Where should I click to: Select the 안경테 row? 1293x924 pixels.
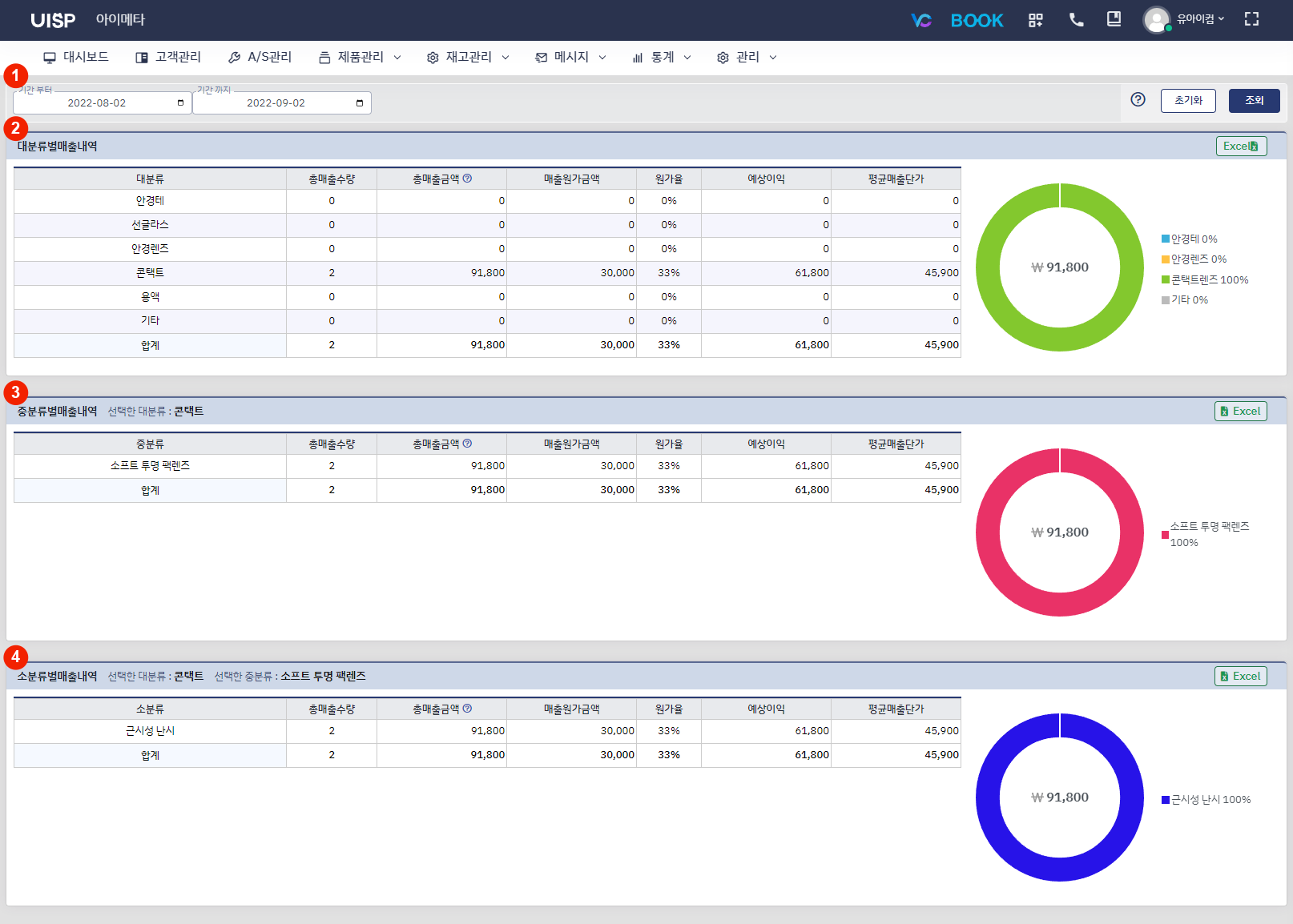(487, 201)
